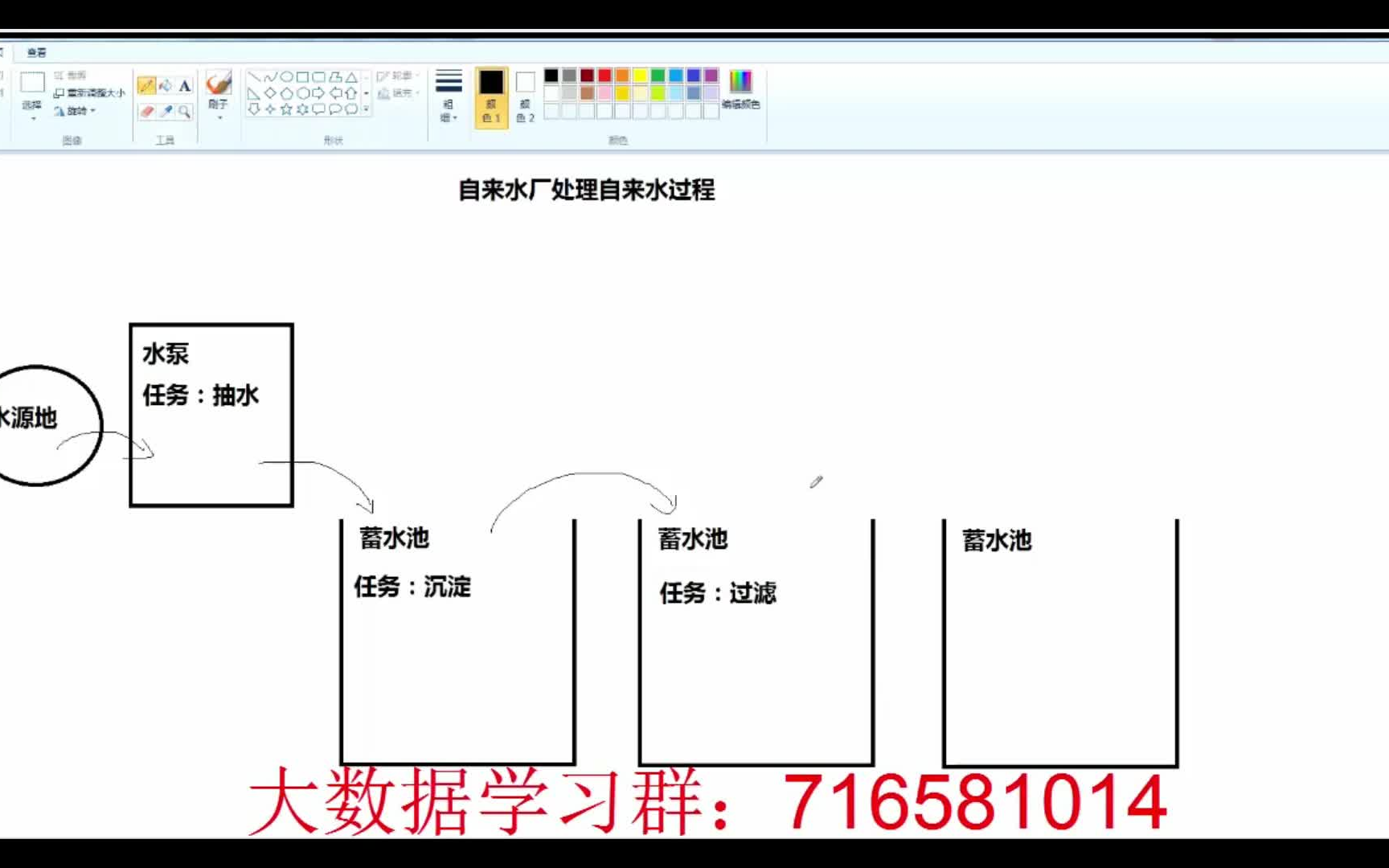Choose the Hexagon shape
Viewport: 1389px width, 868px height.
click(302, 93)
